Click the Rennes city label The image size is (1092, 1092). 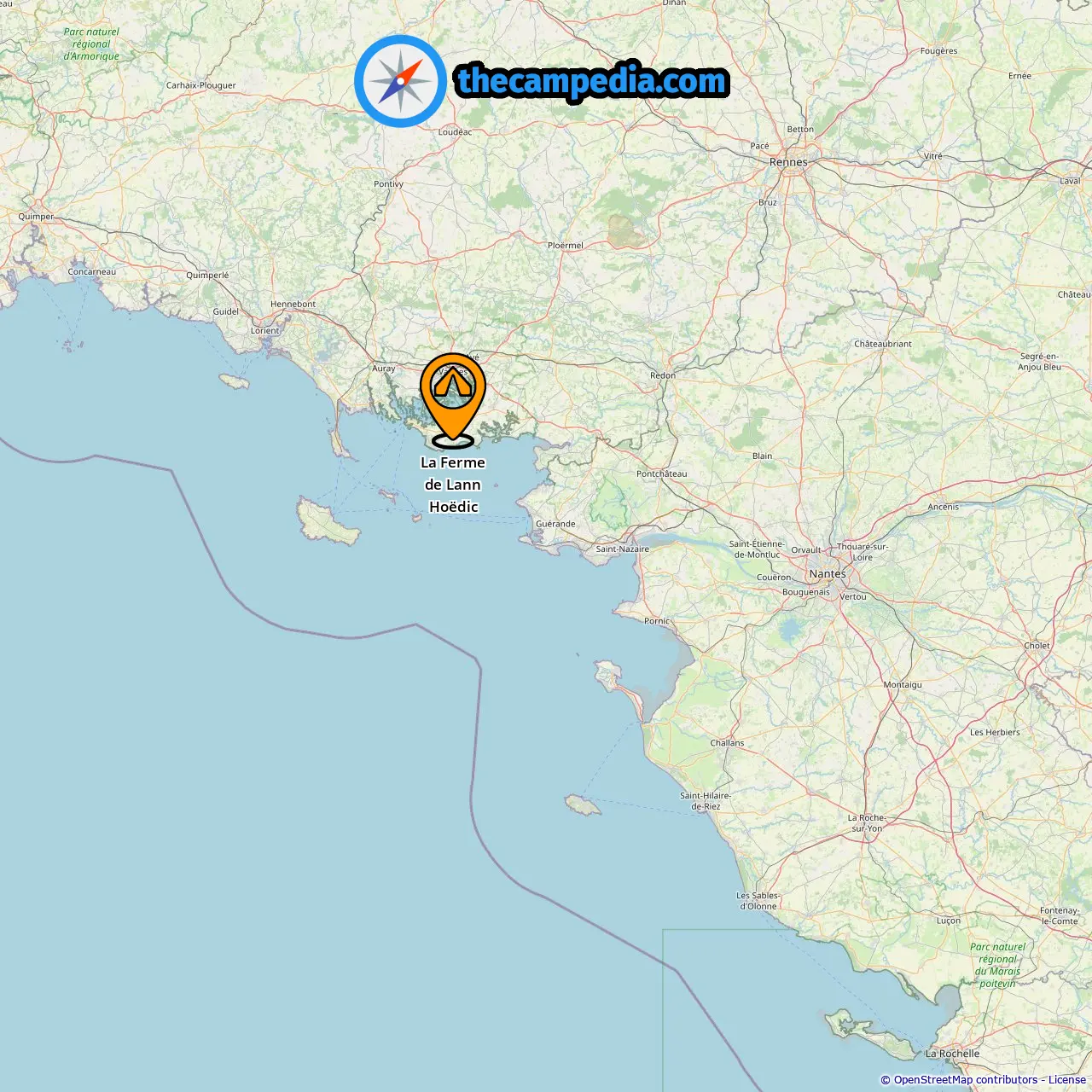[788, 162]
